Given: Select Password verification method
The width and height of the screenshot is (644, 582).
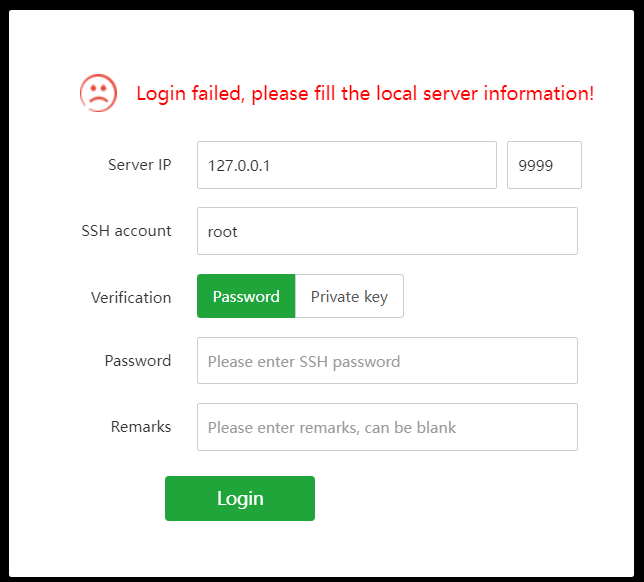Looking at the screenshot, I should 246,296.
